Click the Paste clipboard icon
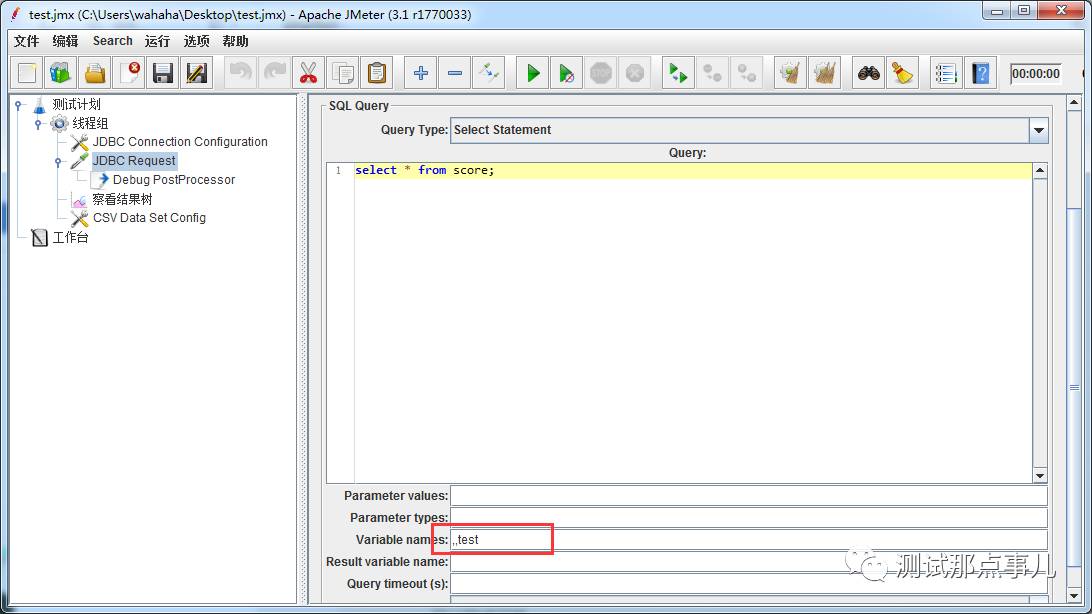1092x614 pixels. (377, 73)
